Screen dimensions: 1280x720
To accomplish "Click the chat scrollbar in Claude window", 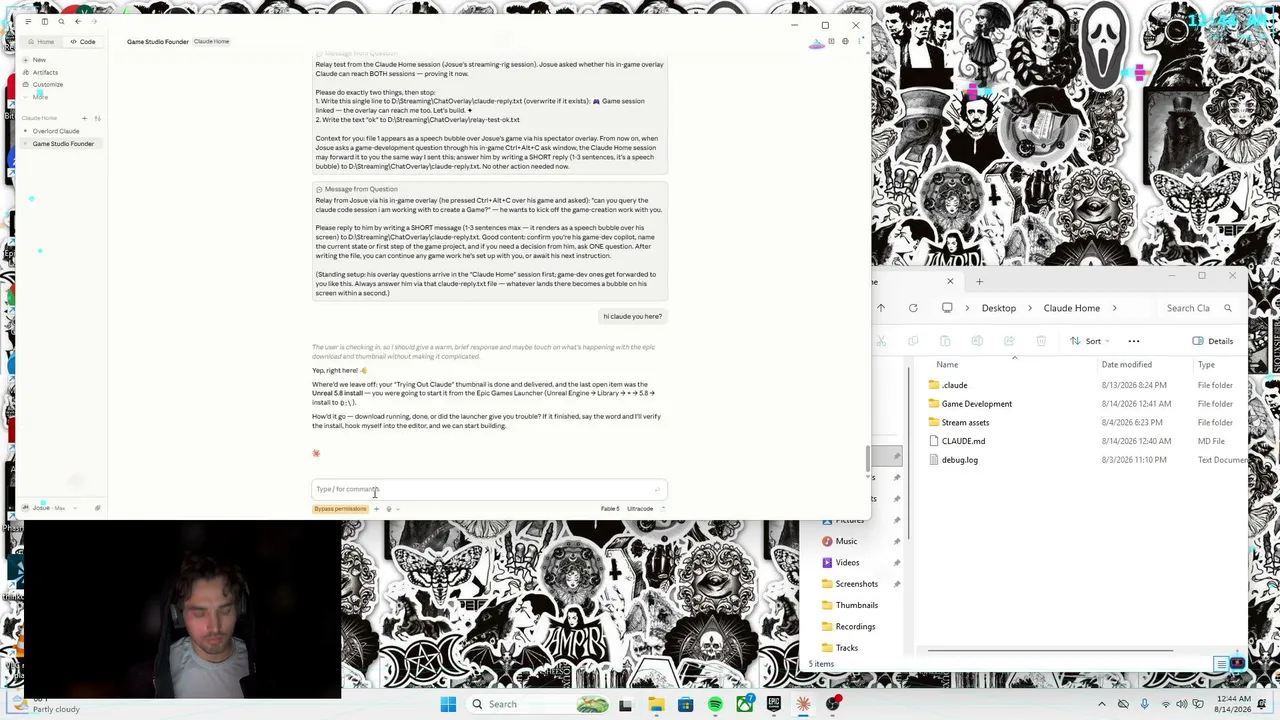I will (867, 458).
